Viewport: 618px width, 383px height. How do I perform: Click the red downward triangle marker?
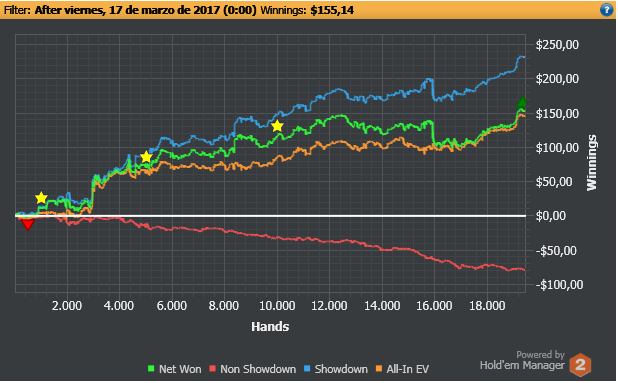point(28,225)
